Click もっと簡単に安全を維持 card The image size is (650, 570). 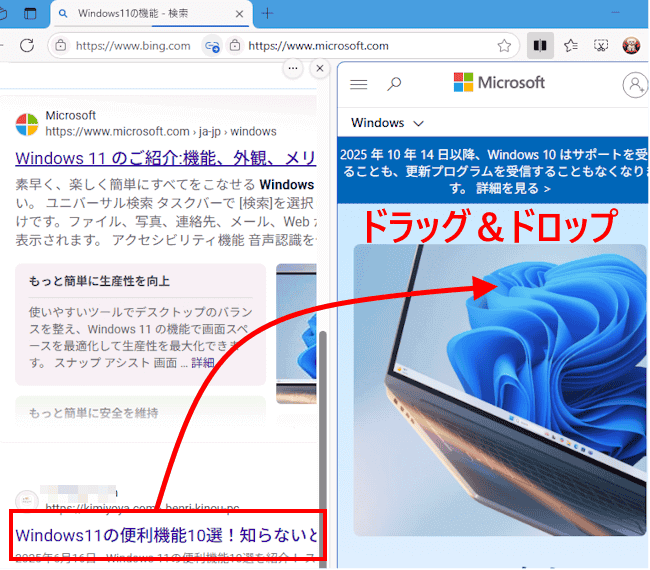click(x=141, y=412)
